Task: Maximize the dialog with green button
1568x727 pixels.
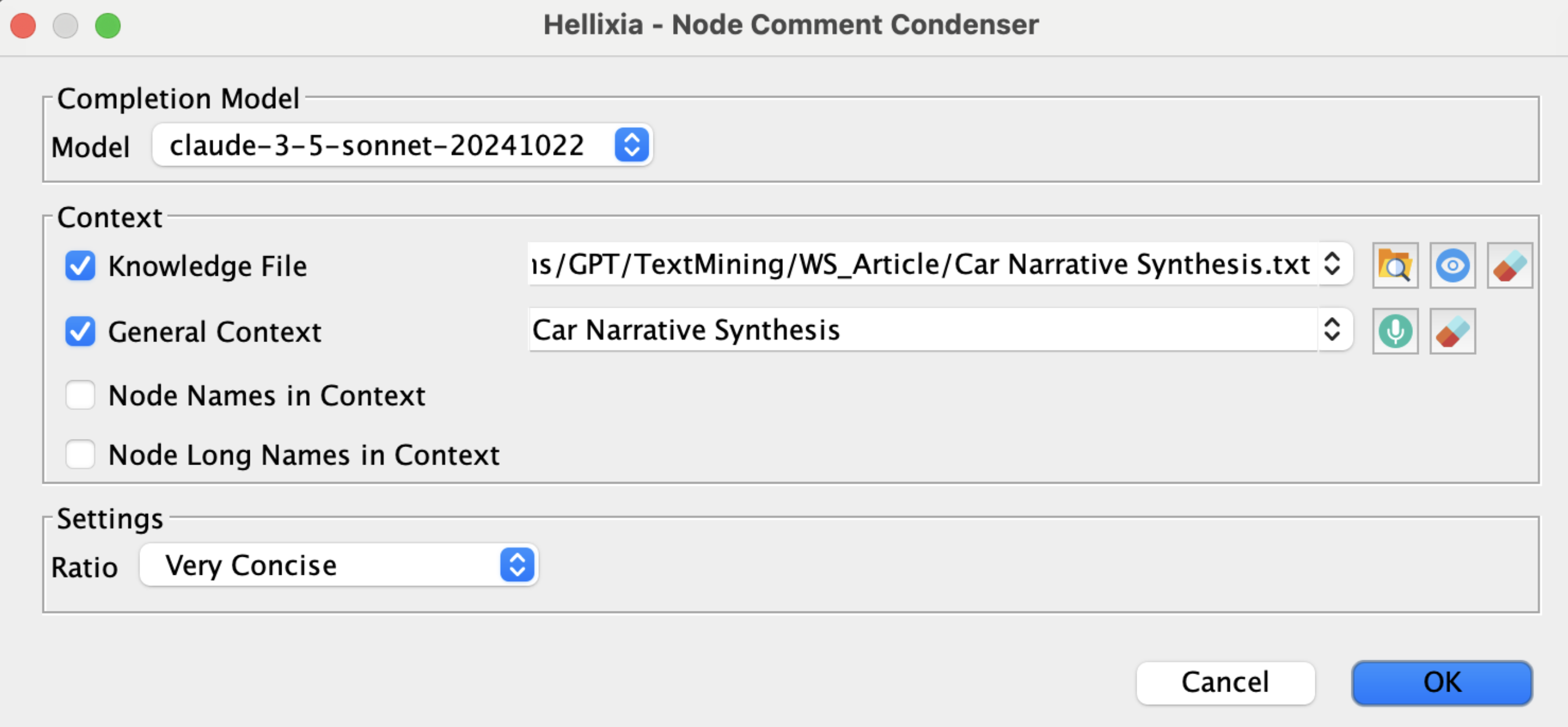Action: pyautogui.click(x=108, y=26)
